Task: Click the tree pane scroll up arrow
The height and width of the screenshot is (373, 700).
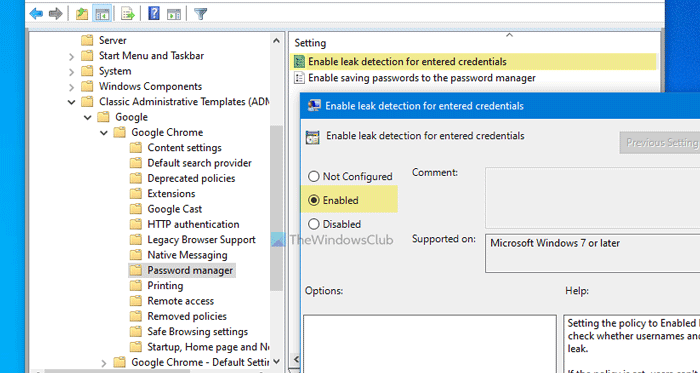Action: (276, 41)
